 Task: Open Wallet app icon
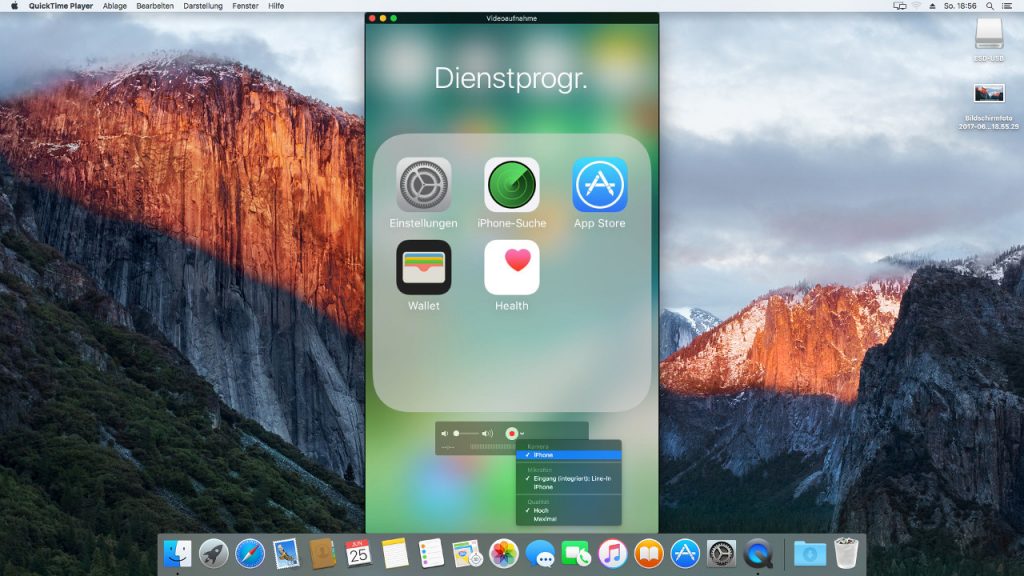click(423, 267)
